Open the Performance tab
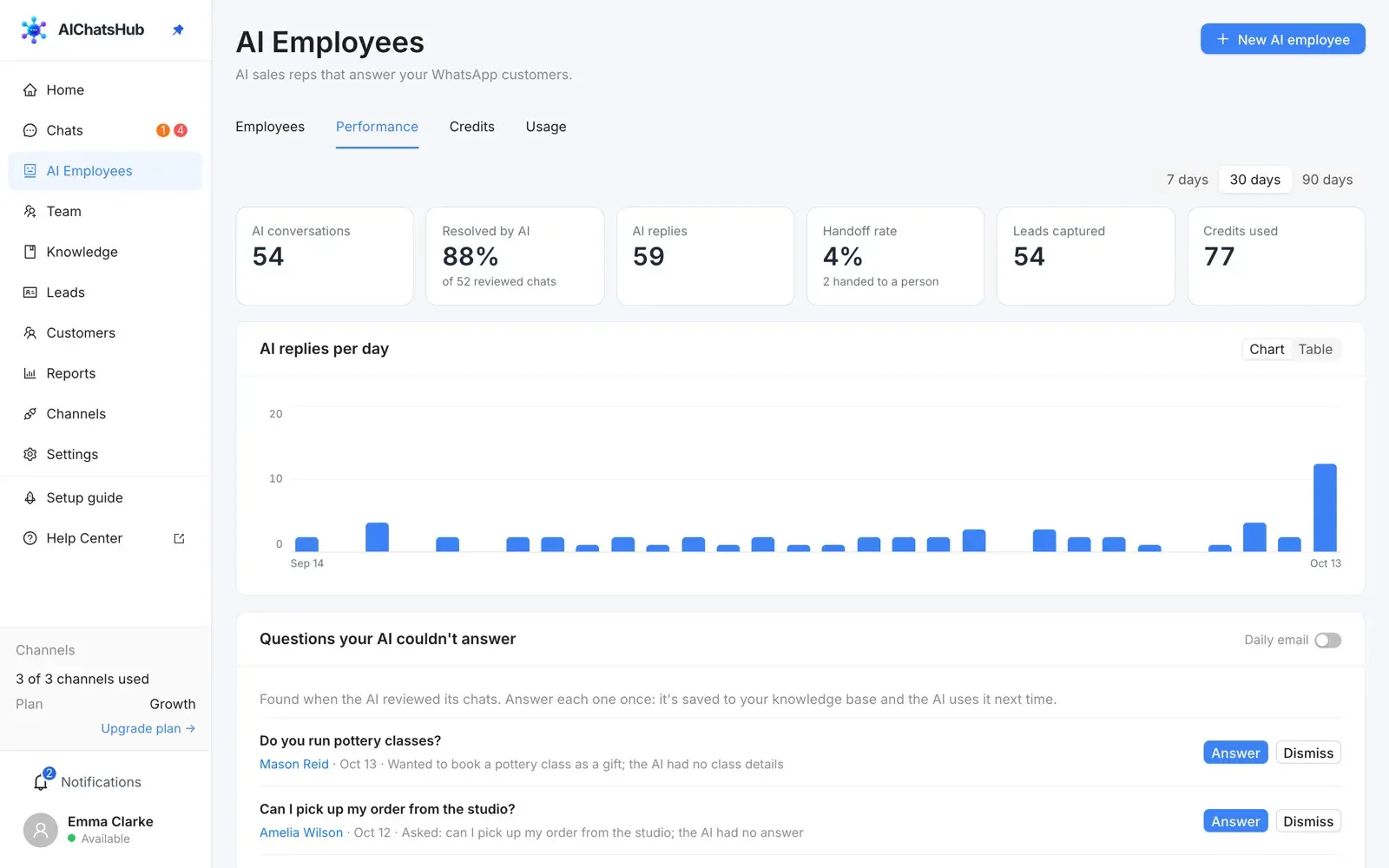The image size is (1389, 868). [377, 127]
